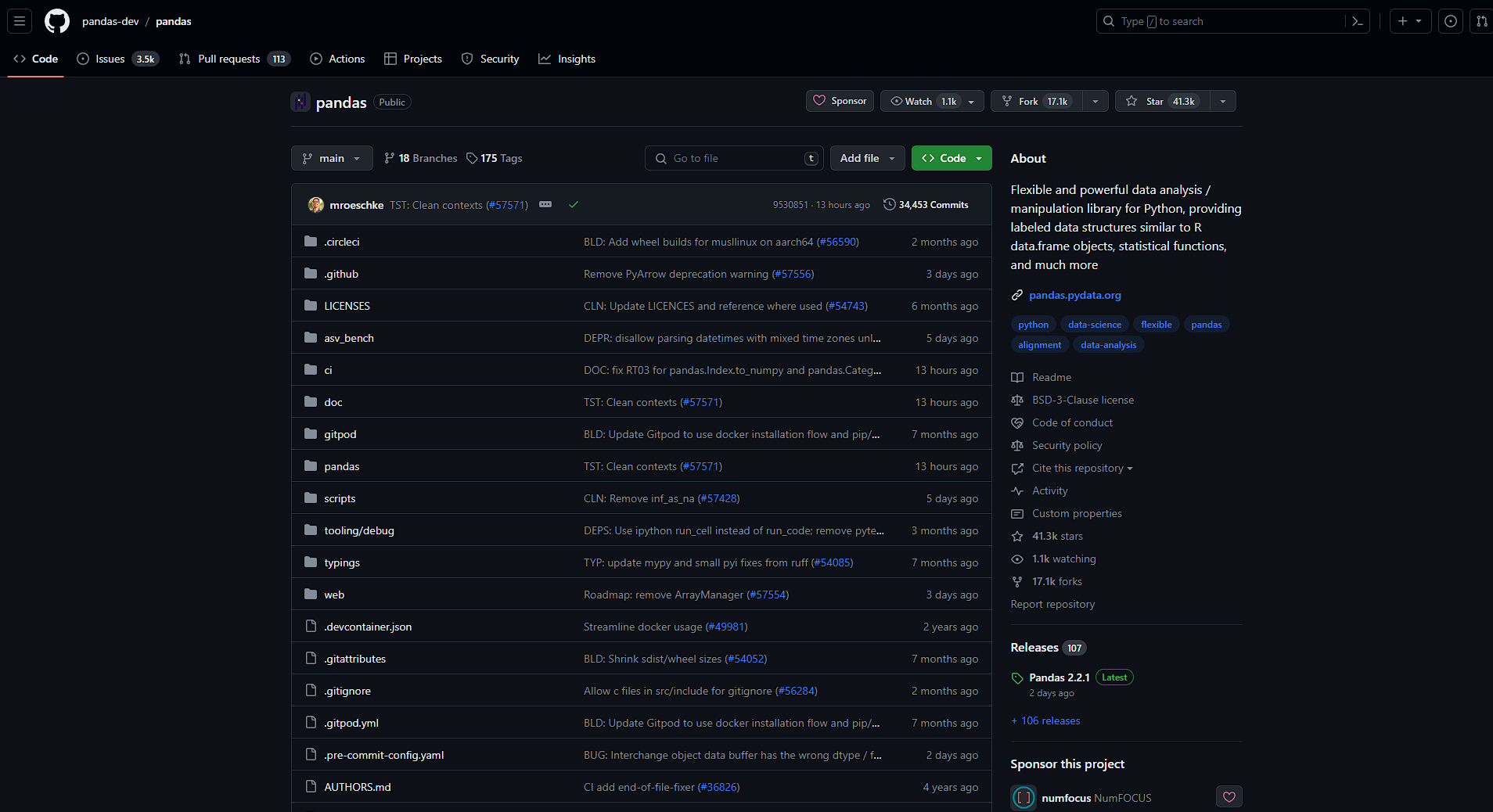Viewport: 1493px width, 812px height.
Task: Star the pandas repository
Action: [1163, 101]
